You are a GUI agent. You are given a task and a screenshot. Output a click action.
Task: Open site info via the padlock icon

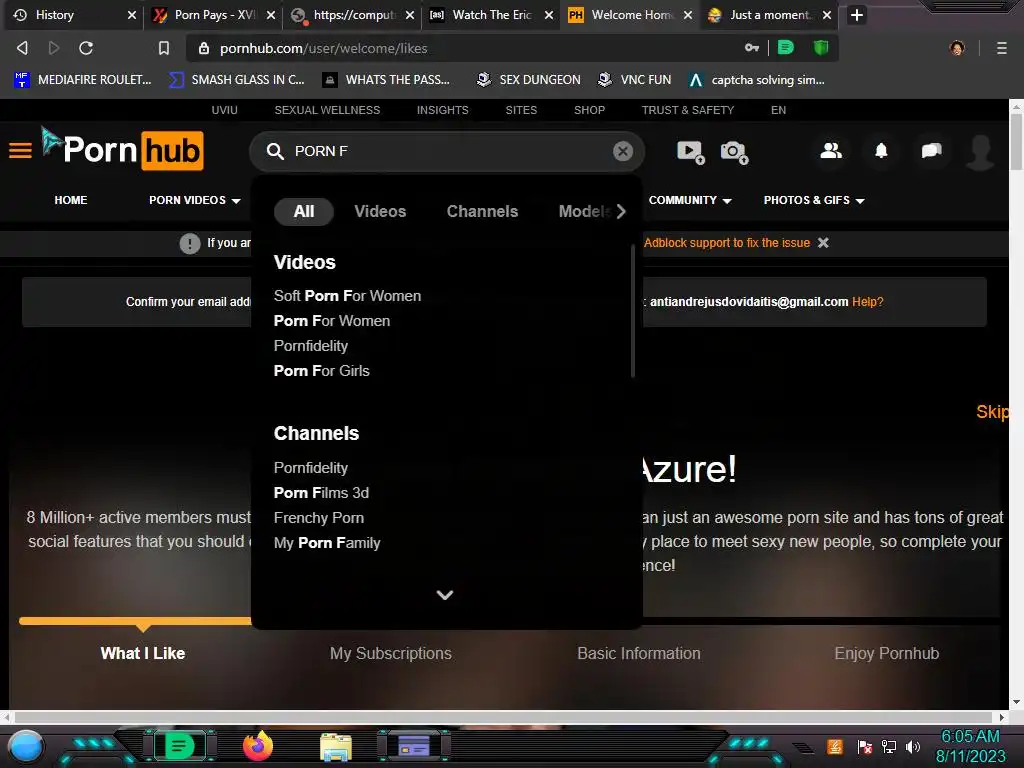(x=204, y=48)
